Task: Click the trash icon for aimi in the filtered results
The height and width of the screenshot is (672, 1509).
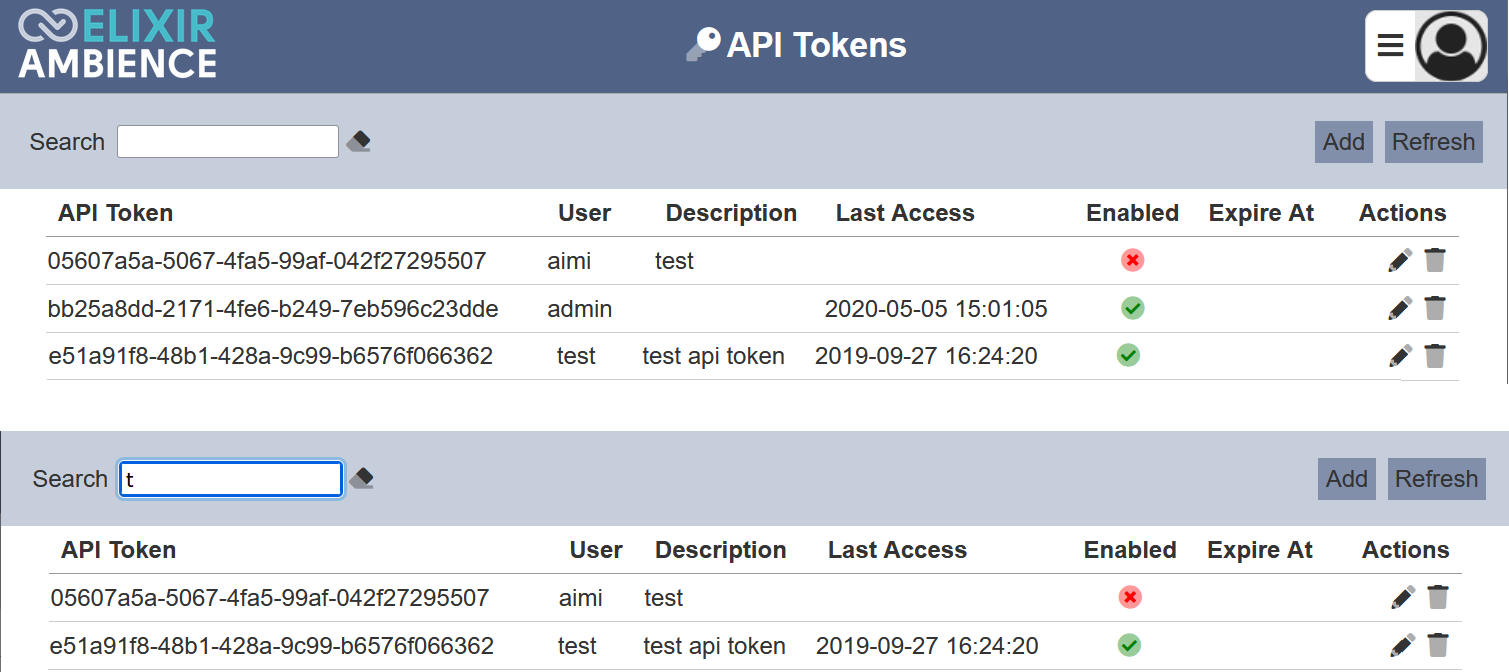Action: pos(1438,598)
